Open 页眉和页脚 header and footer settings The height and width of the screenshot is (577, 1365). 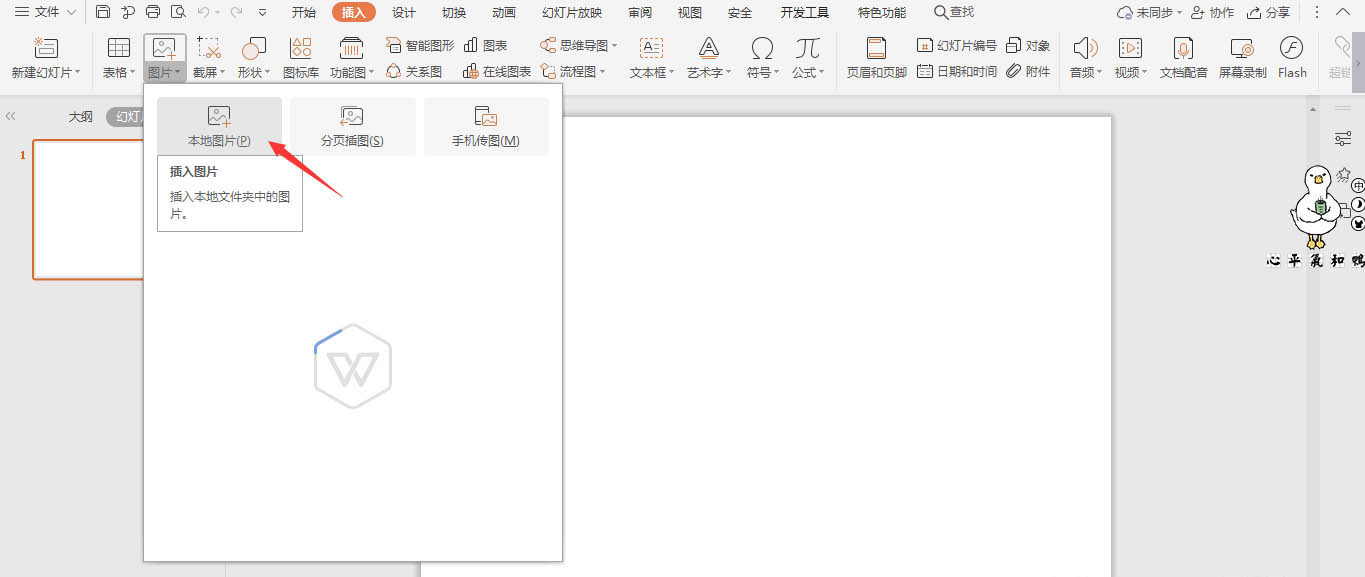pyautogui.click(x=876, y=57)
